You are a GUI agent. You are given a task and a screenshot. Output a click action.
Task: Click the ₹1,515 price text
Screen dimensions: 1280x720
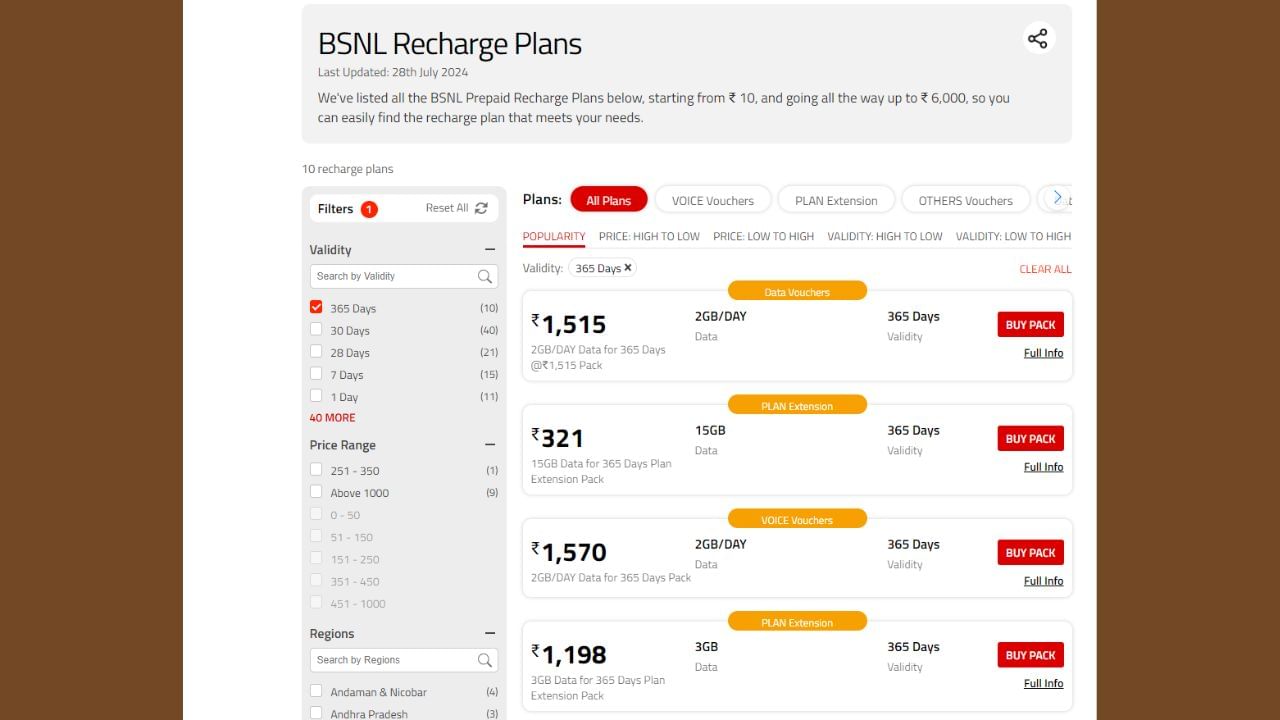pyautogui.click(x=569, y=324)
